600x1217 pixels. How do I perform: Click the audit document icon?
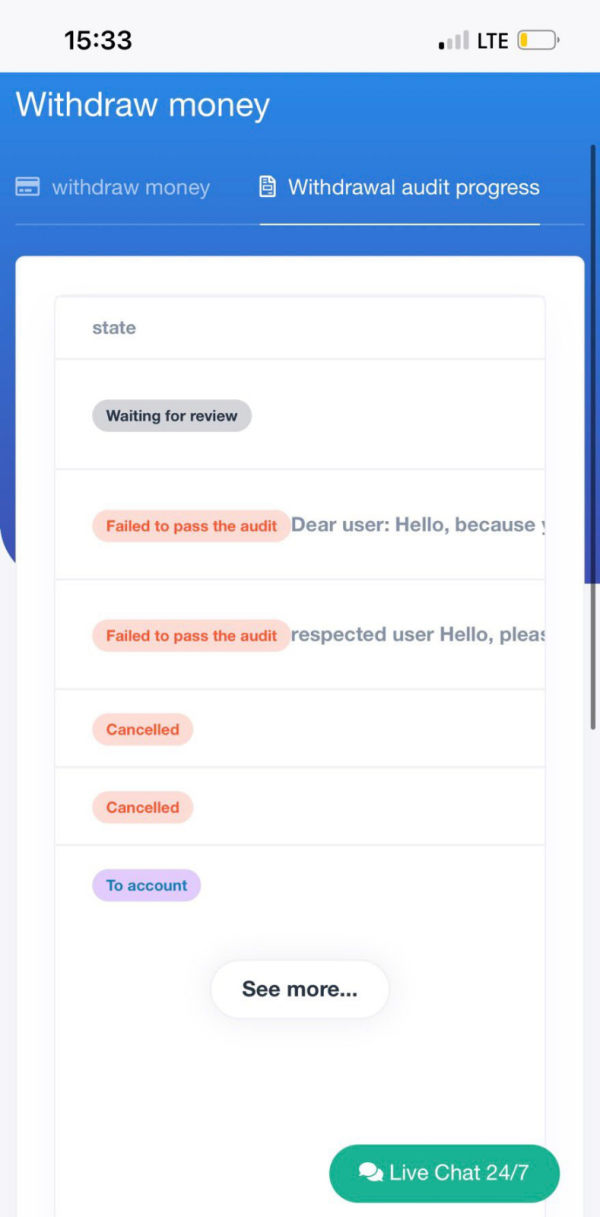(x=267, y=187)
